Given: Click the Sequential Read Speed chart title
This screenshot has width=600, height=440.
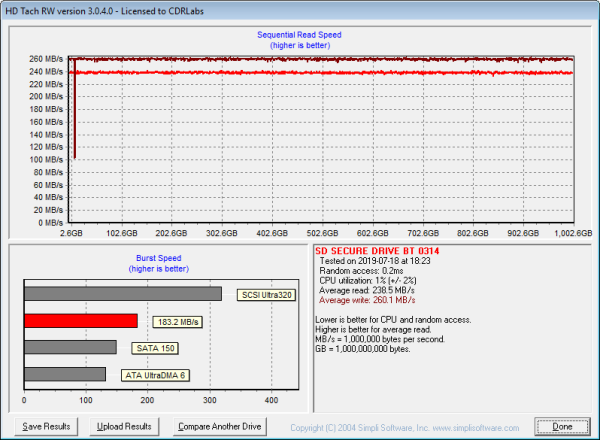Looking at the screenshot, I should 300,36.
